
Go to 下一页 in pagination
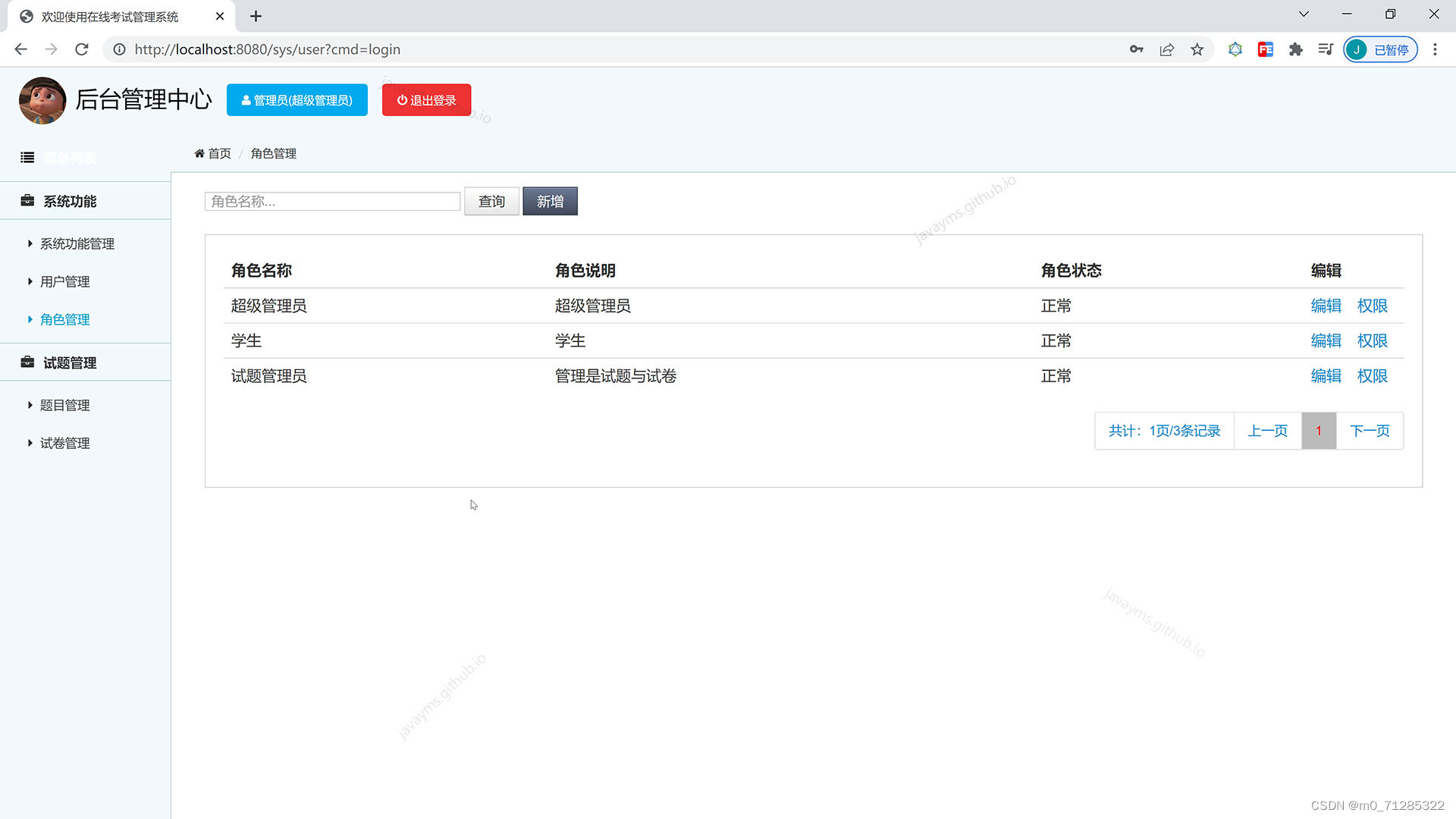click(1370, 431)
